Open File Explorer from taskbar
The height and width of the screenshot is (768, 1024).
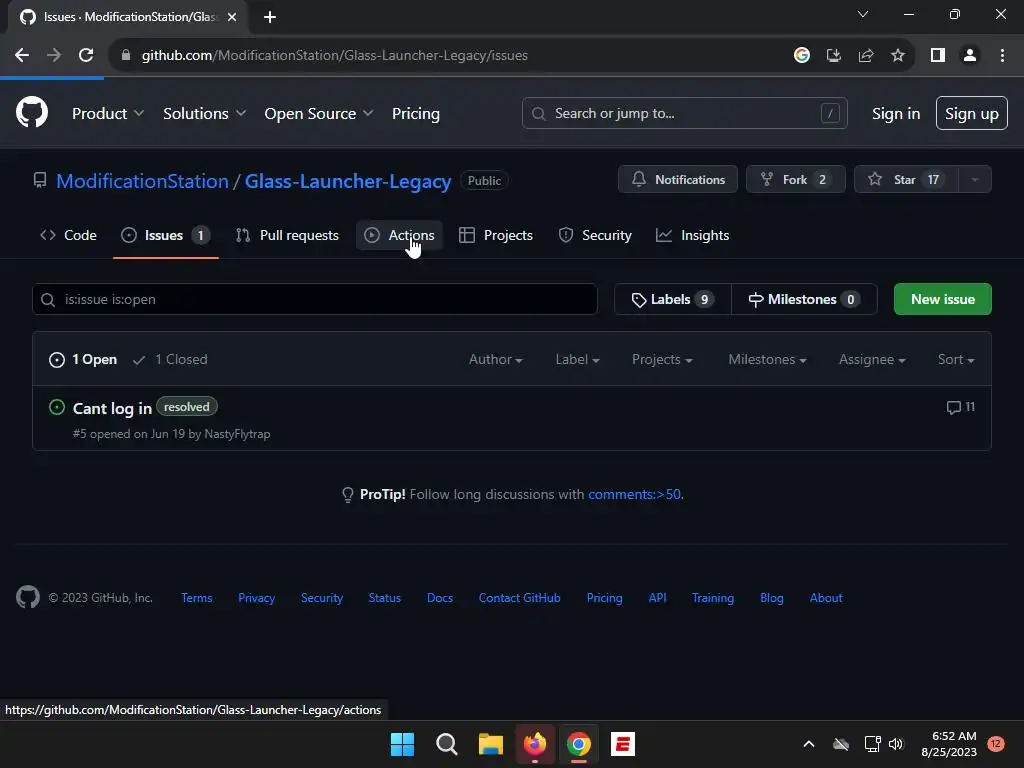[490, 744]
